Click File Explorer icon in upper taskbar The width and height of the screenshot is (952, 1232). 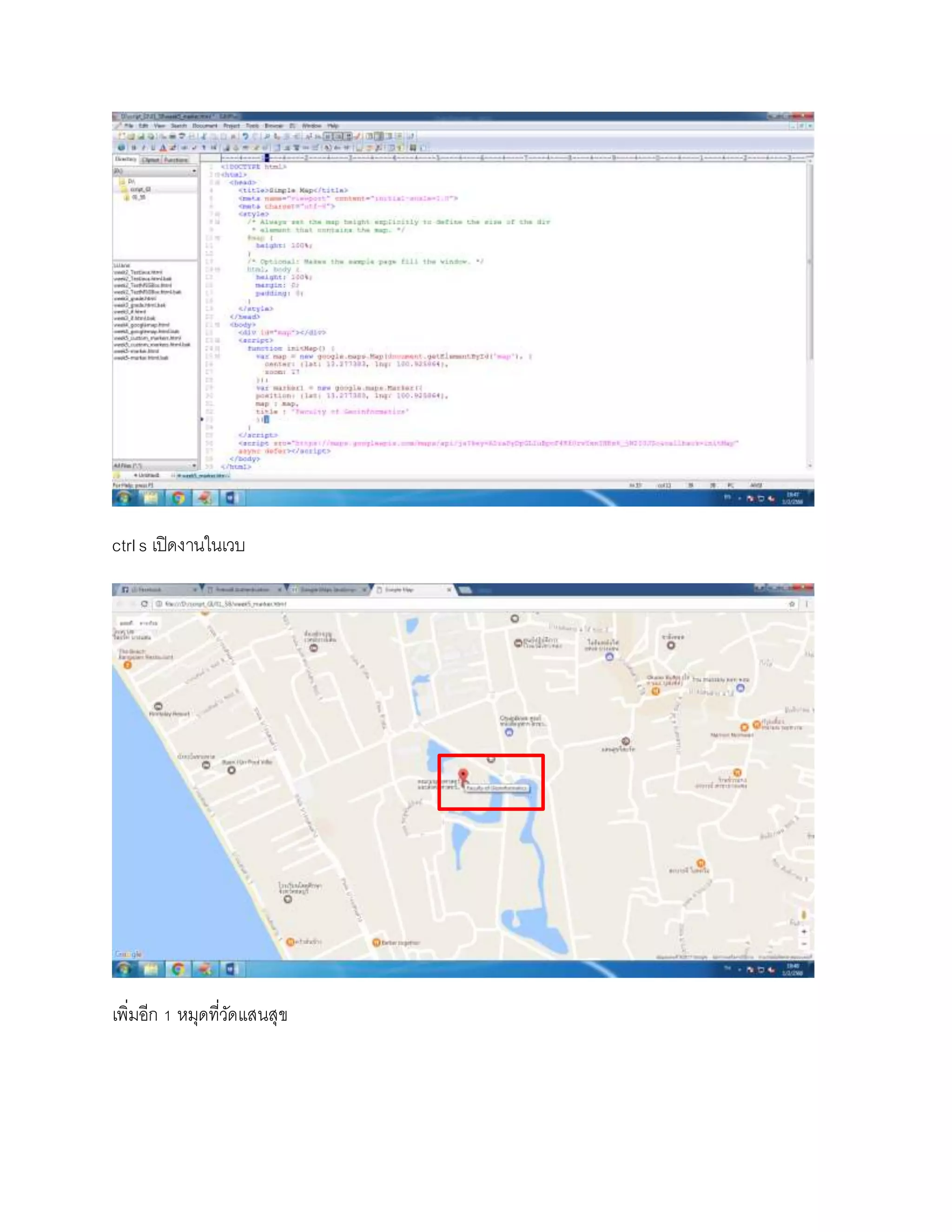(x=151, y=499)
